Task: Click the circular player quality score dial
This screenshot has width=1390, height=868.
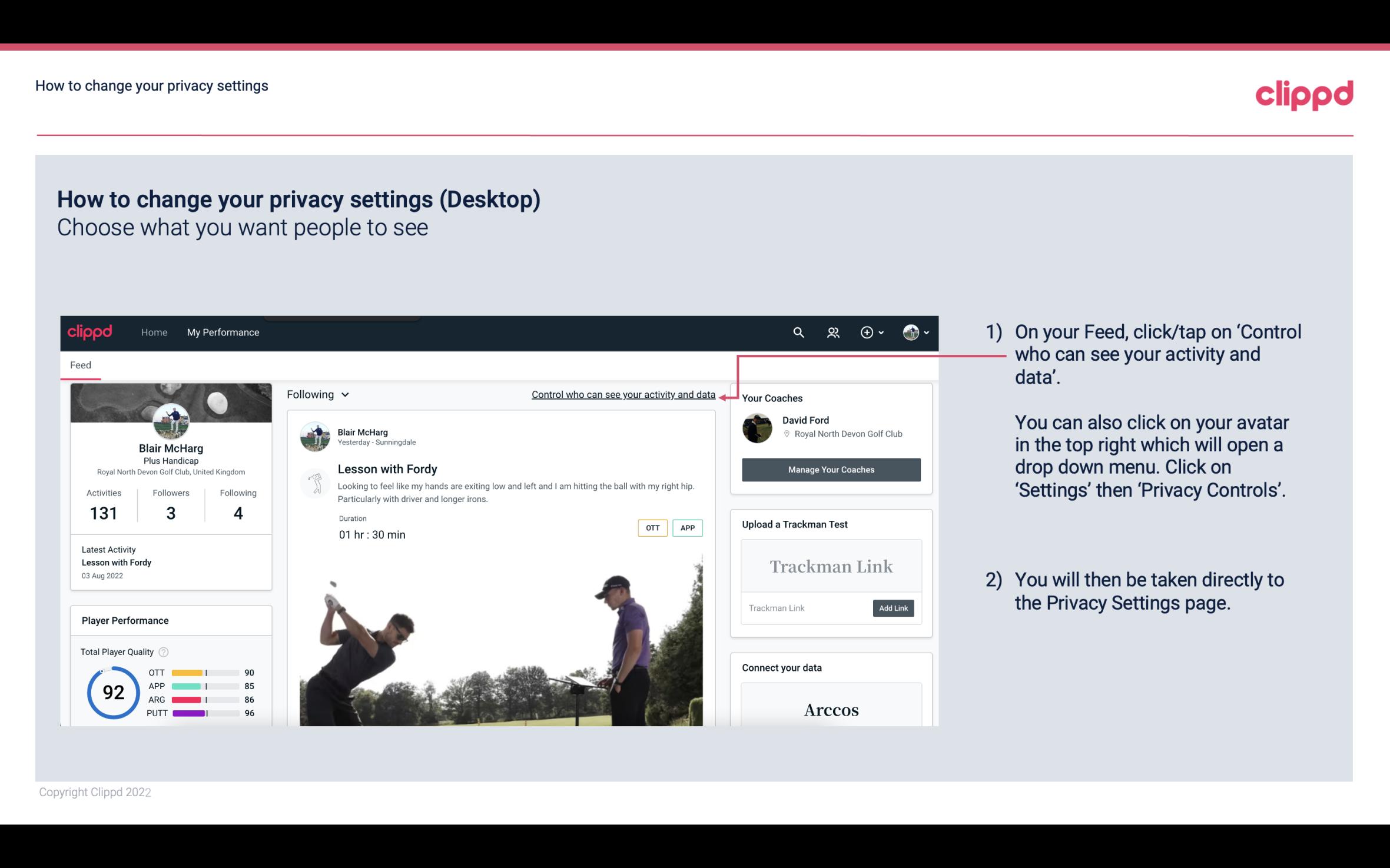Action: (111, 692)
